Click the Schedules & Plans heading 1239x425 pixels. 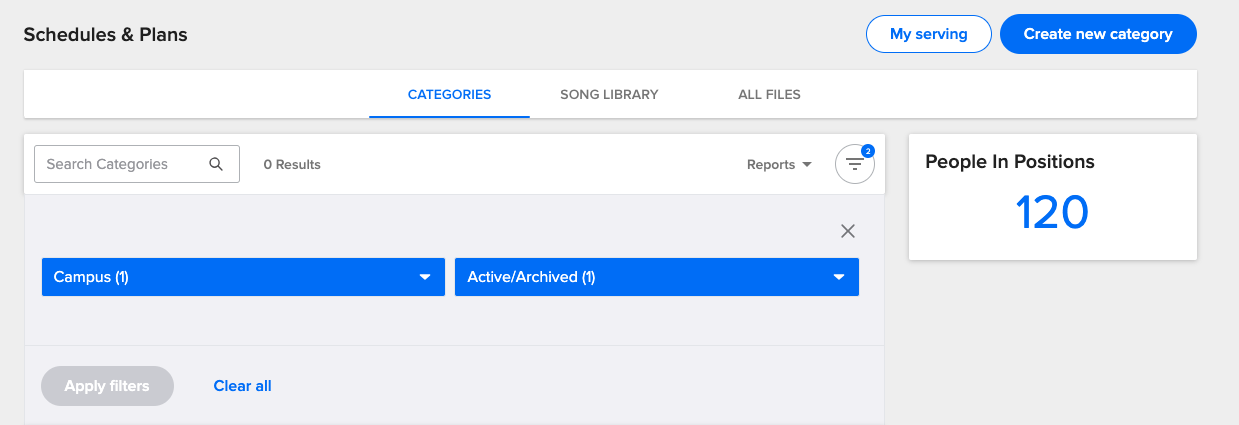click(x=105, y=35)
